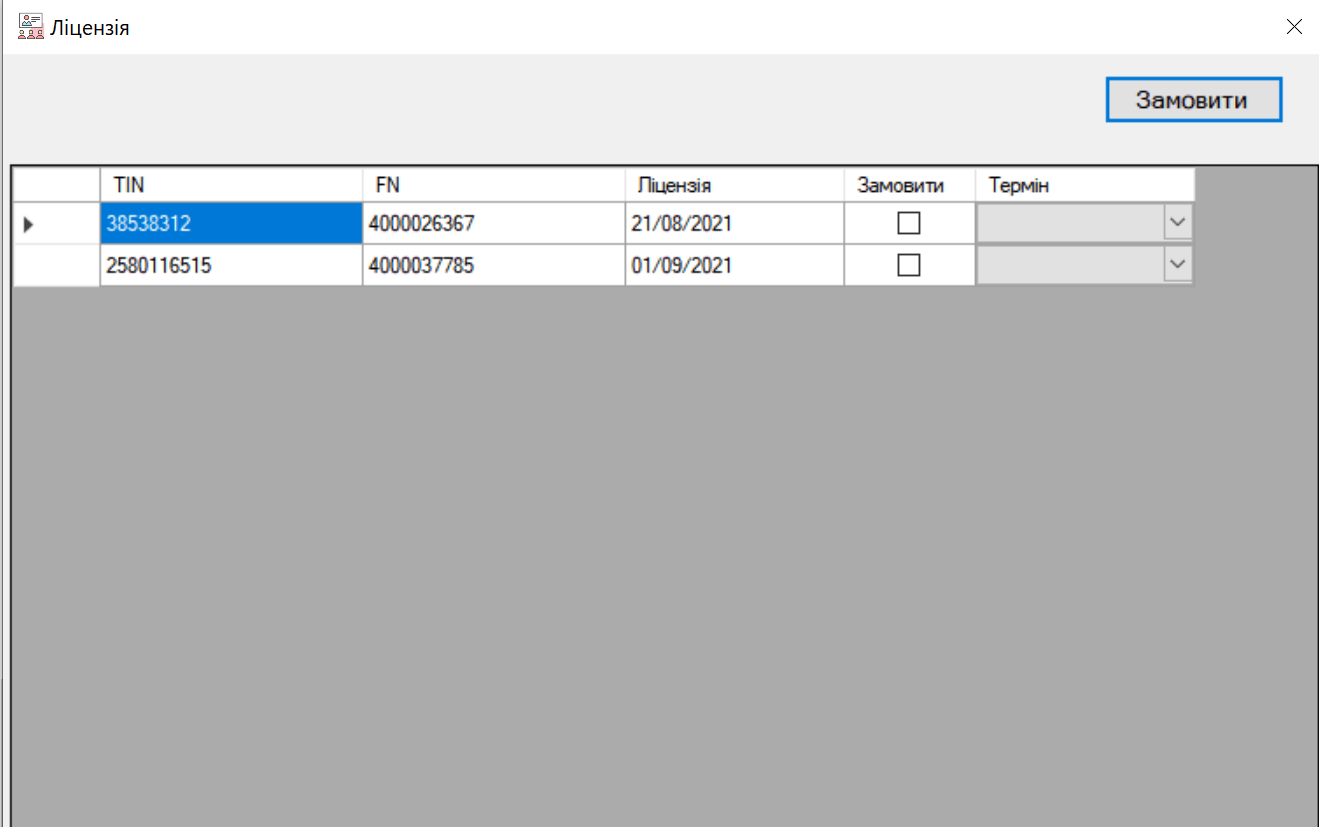Click the Термін column header
Screen dimensions: 1319x827
[1084, 185]
